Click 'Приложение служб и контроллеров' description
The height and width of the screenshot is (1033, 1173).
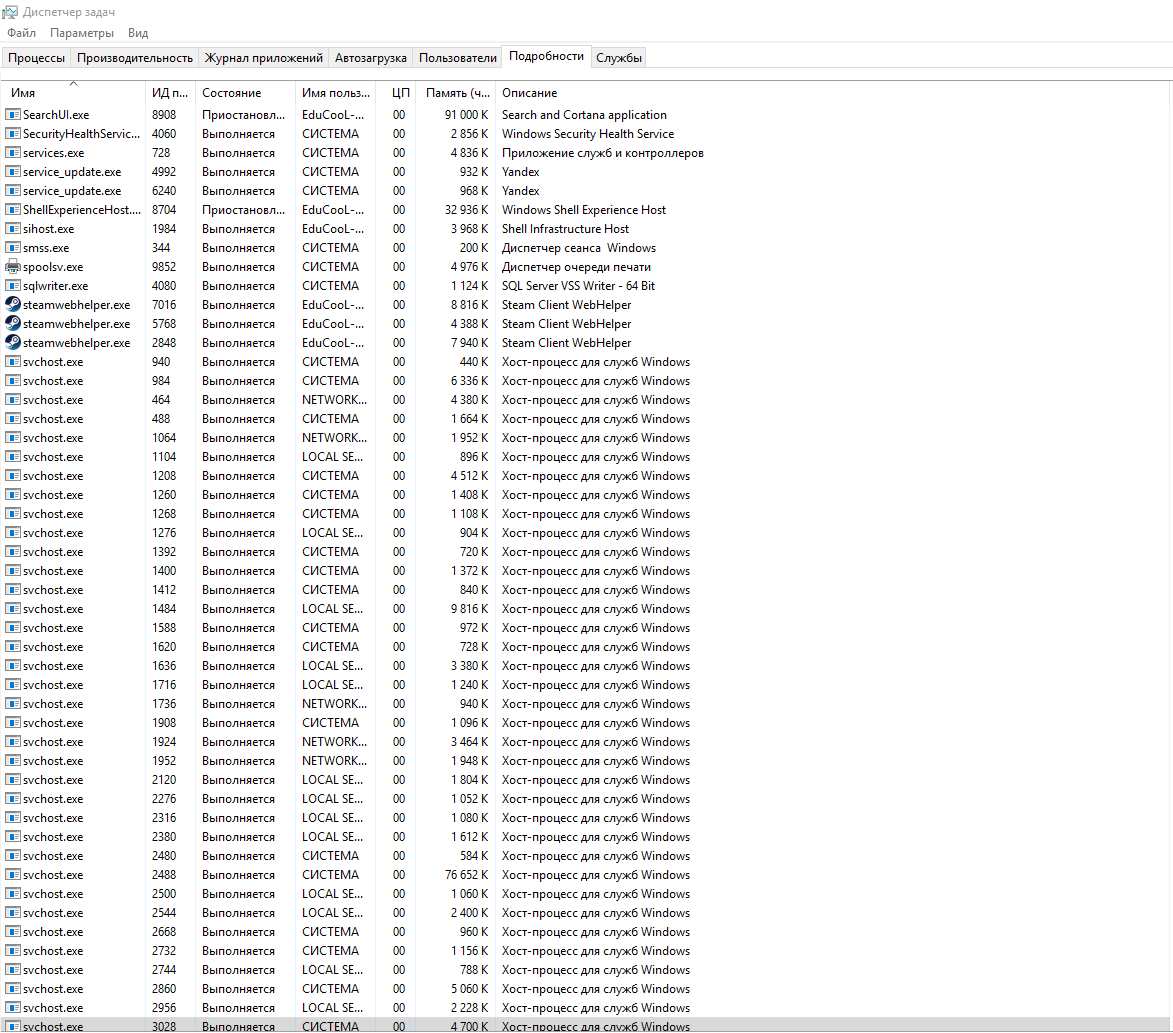click(602, 153)
